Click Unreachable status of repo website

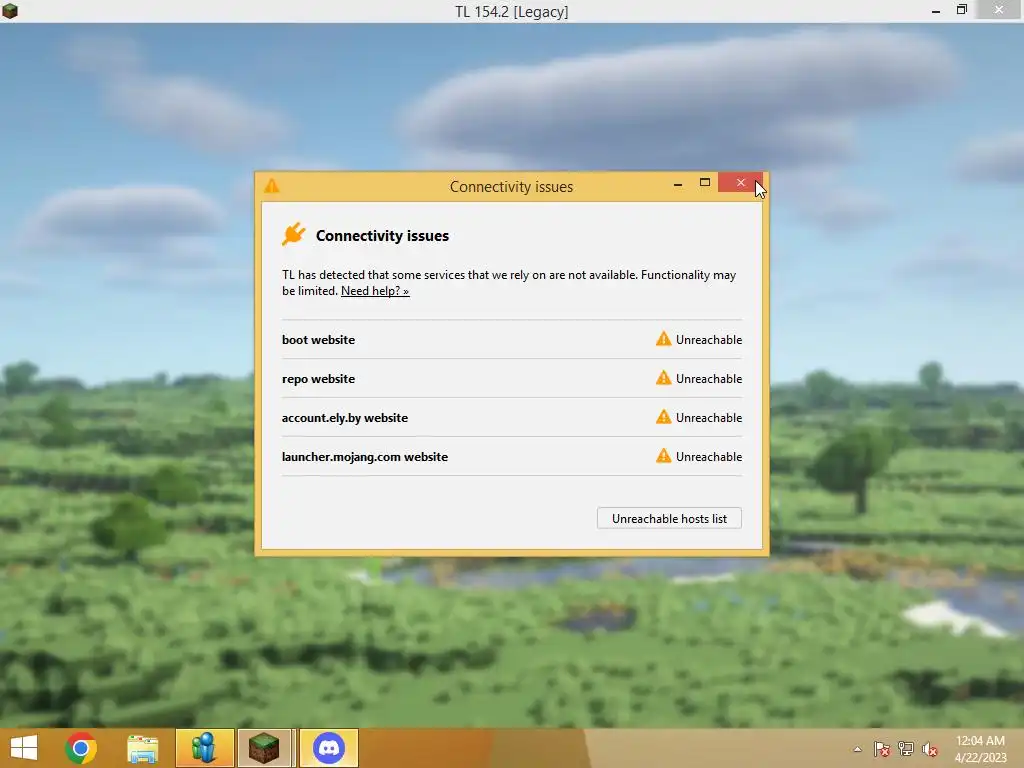point(709,379)
